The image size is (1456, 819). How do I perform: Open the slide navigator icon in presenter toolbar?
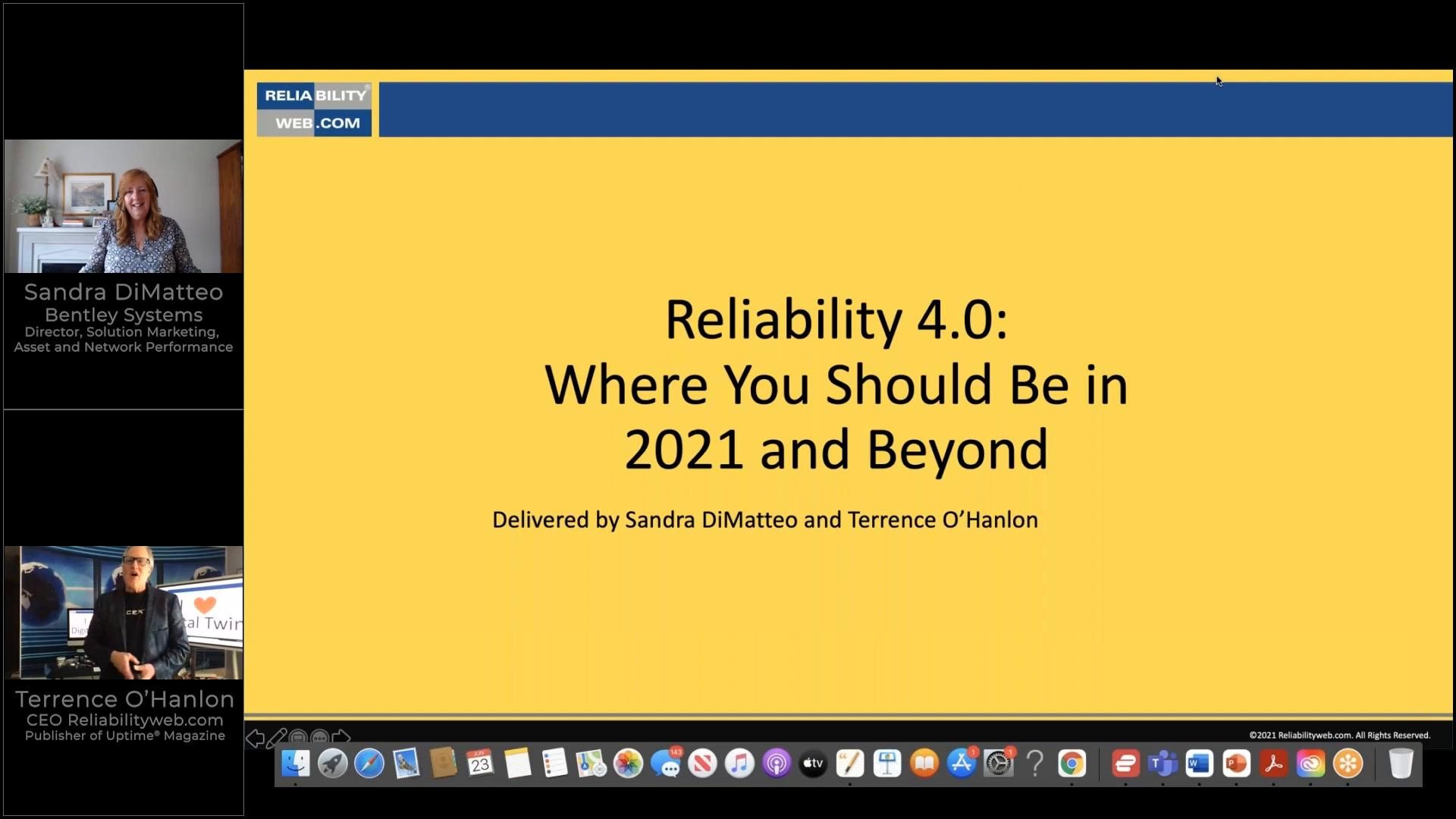[x=299, y=737]
